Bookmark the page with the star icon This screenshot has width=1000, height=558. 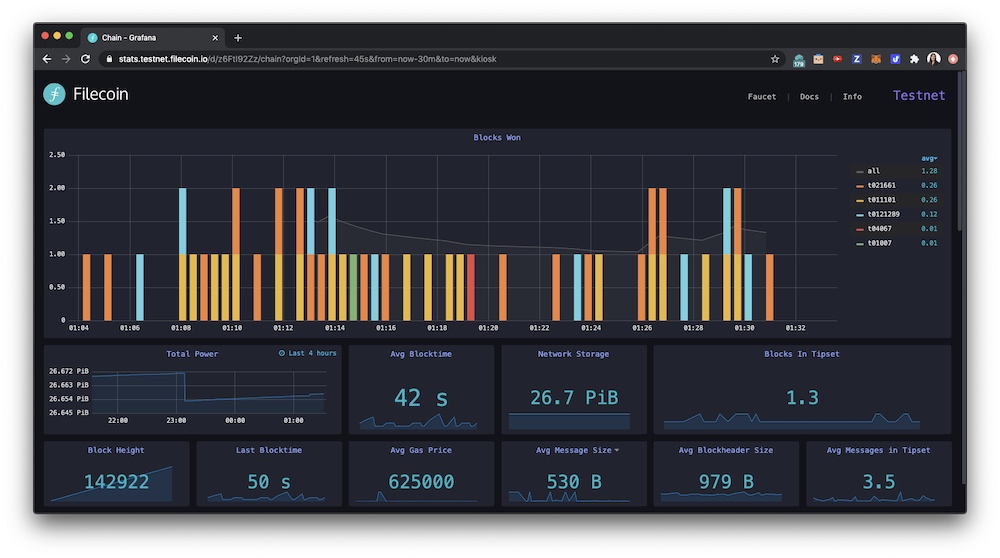pyautogui.click(x=775, y=59)
